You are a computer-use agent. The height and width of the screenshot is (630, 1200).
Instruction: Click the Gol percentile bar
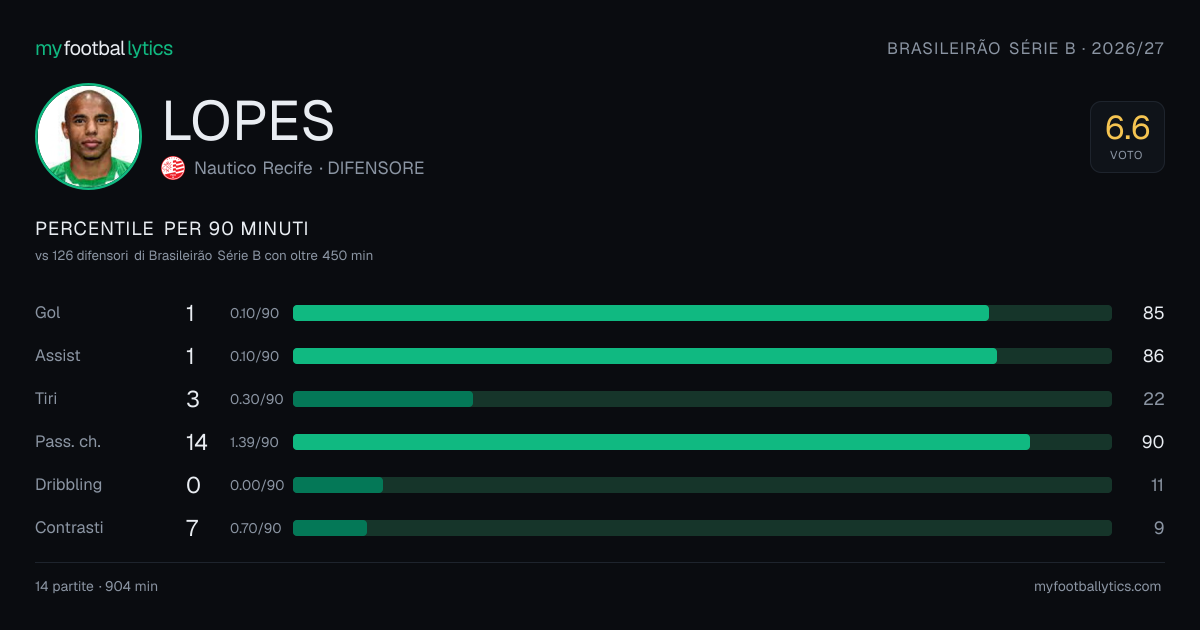coord(702,313)
